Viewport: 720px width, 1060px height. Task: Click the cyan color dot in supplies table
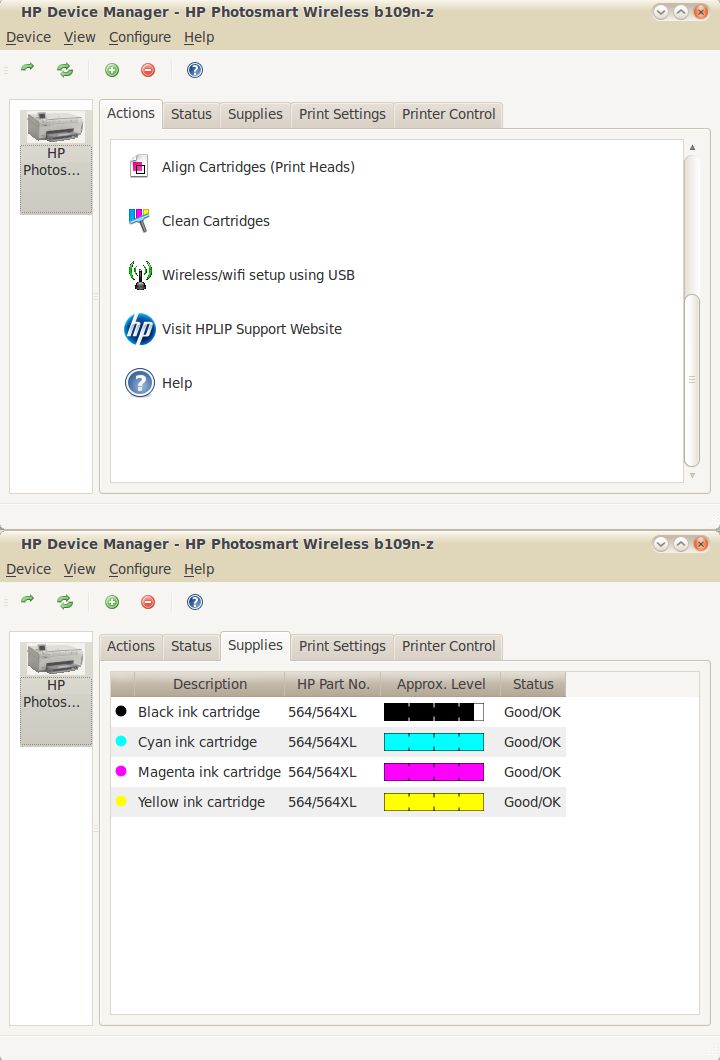tap(121, 741)
